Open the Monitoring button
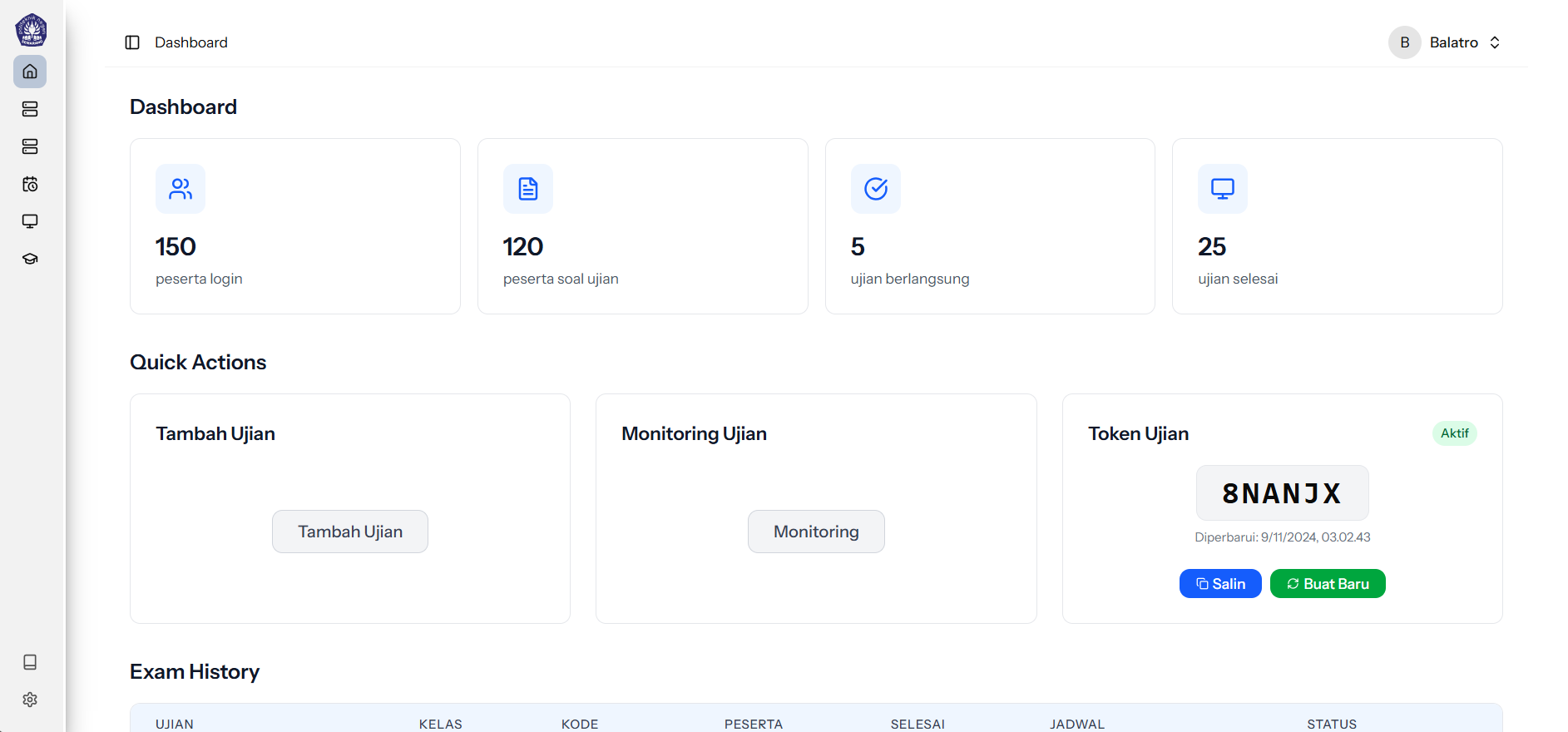Image resolution: width=1568 pixels, height=732 pixels. tap(816, 532)
